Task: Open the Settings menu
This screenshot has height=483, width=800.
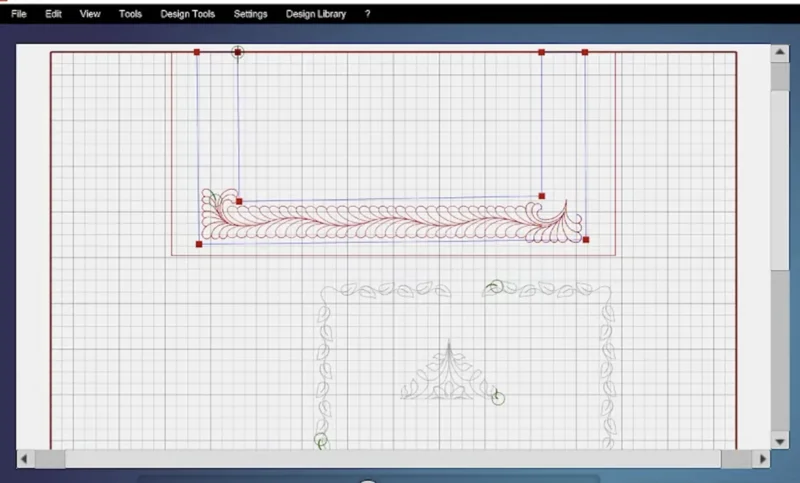Action: coord(250,14)
